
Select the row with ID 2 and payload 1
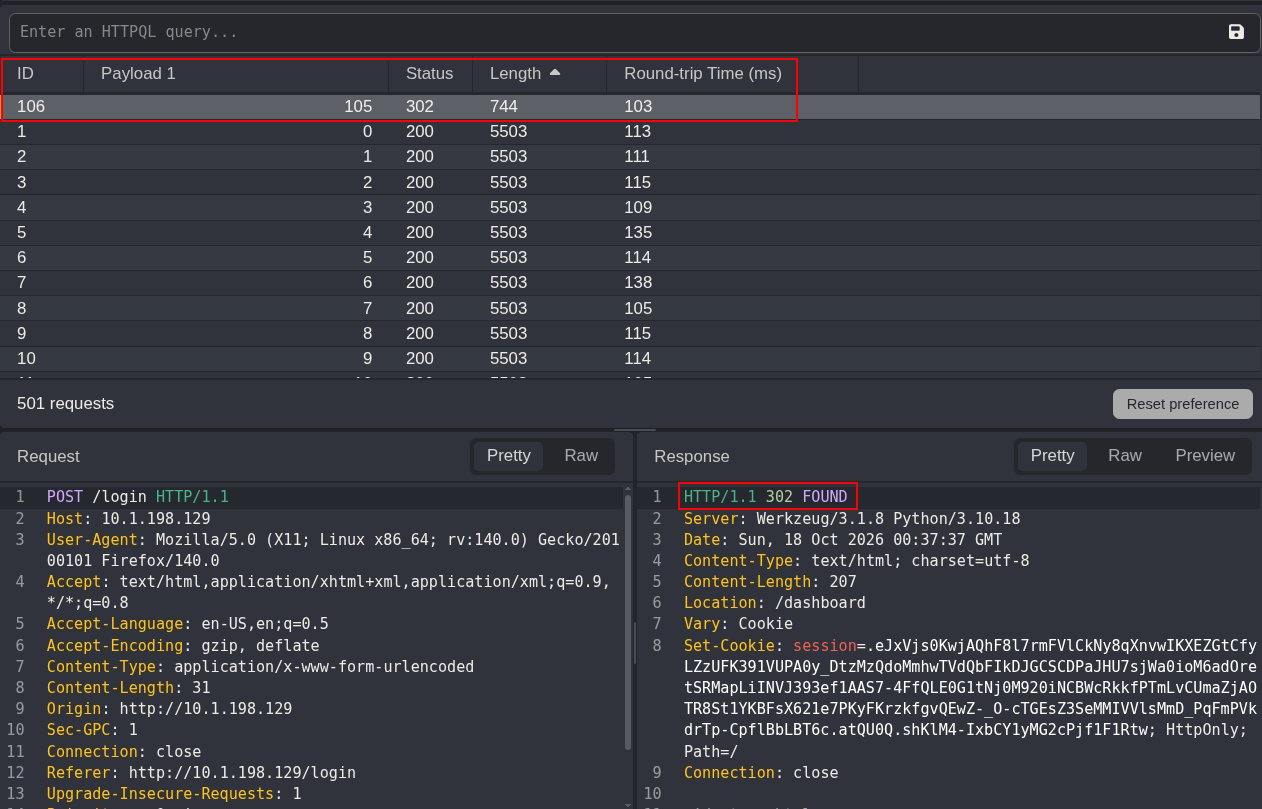tap(631, 157)
